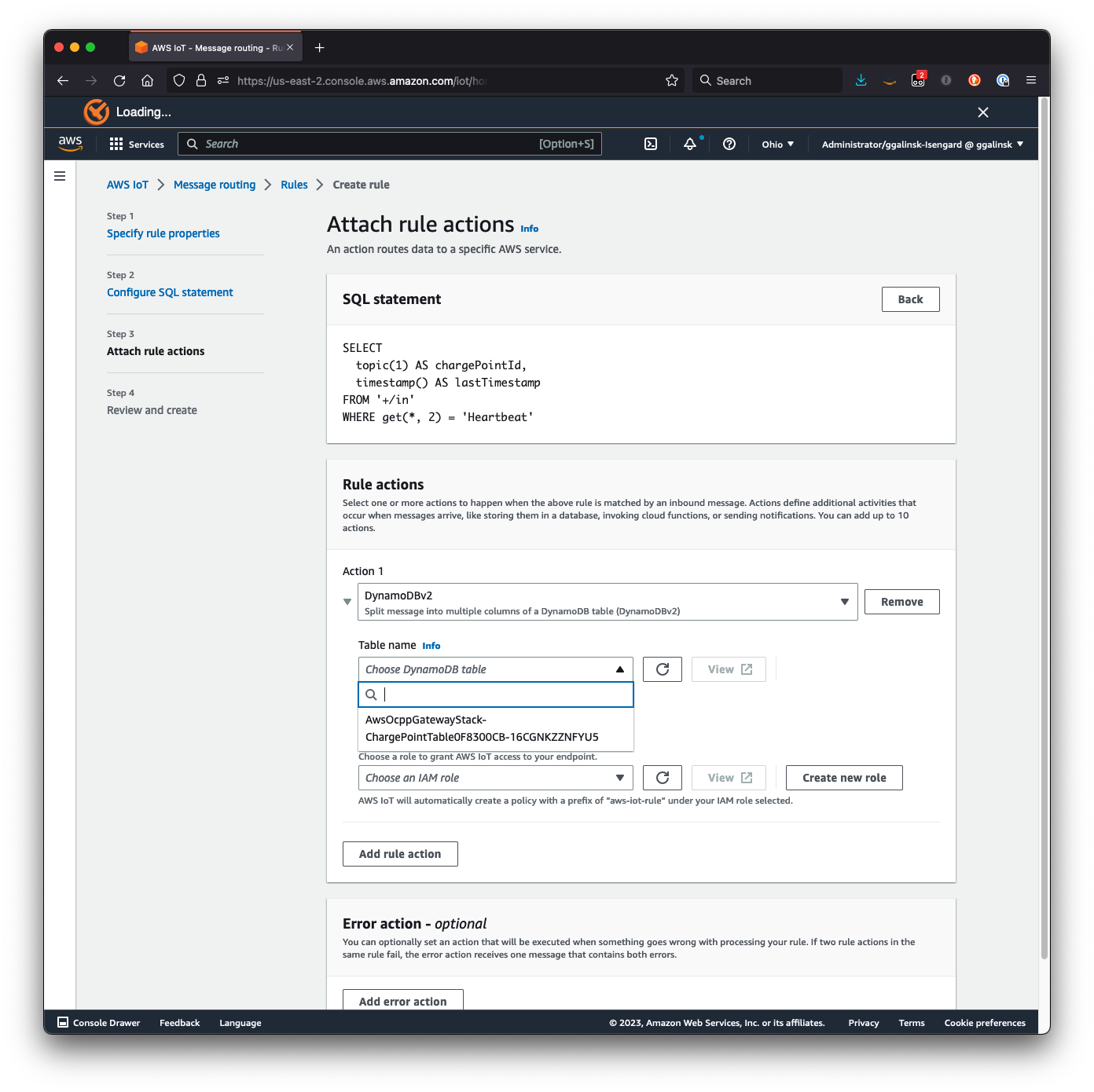Image resolution: width=1094 pixels, height=1092 pixels.
Task: Open the Services grid icon
Action: click(x=116, y=144)
